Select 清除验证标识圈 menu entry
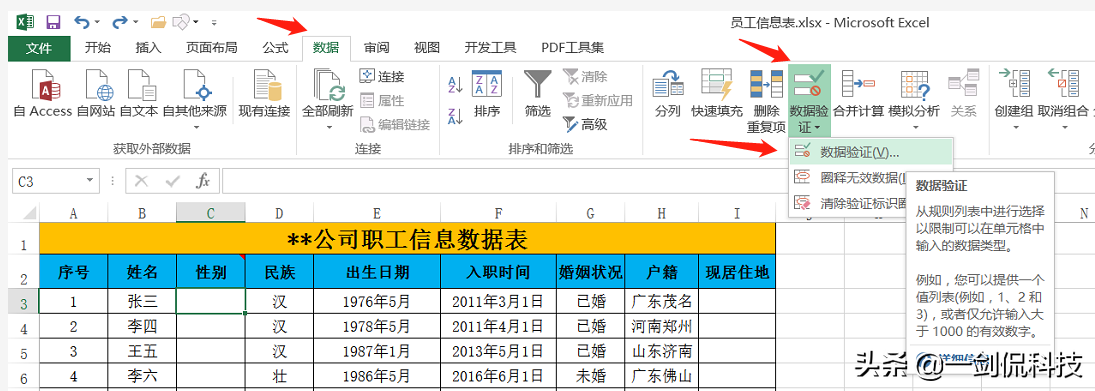The width and height of the screenshot is (1095, 391). pyautogui.click(x=849, y=203)
